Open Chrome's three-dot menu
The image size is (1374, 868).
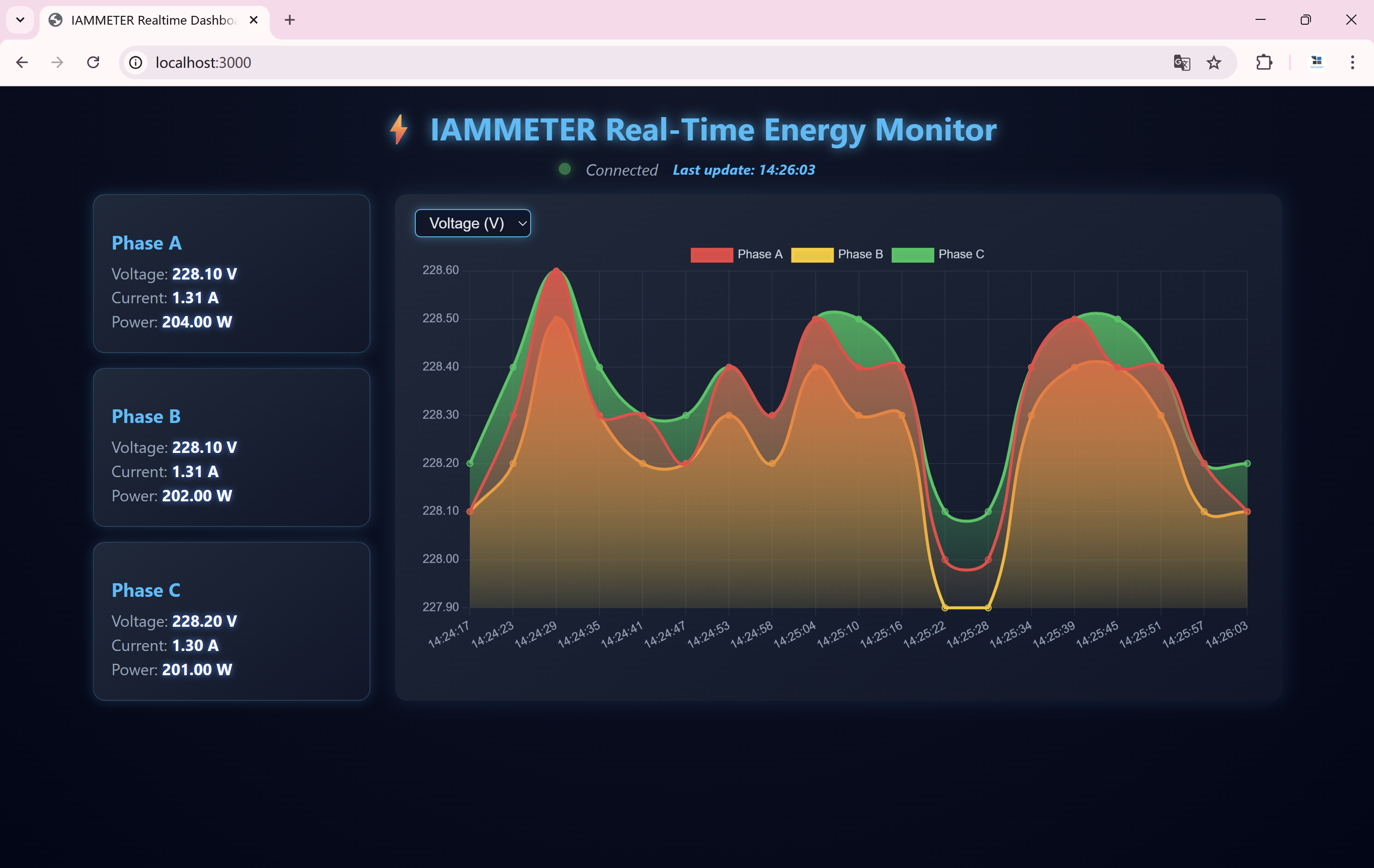click(x=1352, y=62)
